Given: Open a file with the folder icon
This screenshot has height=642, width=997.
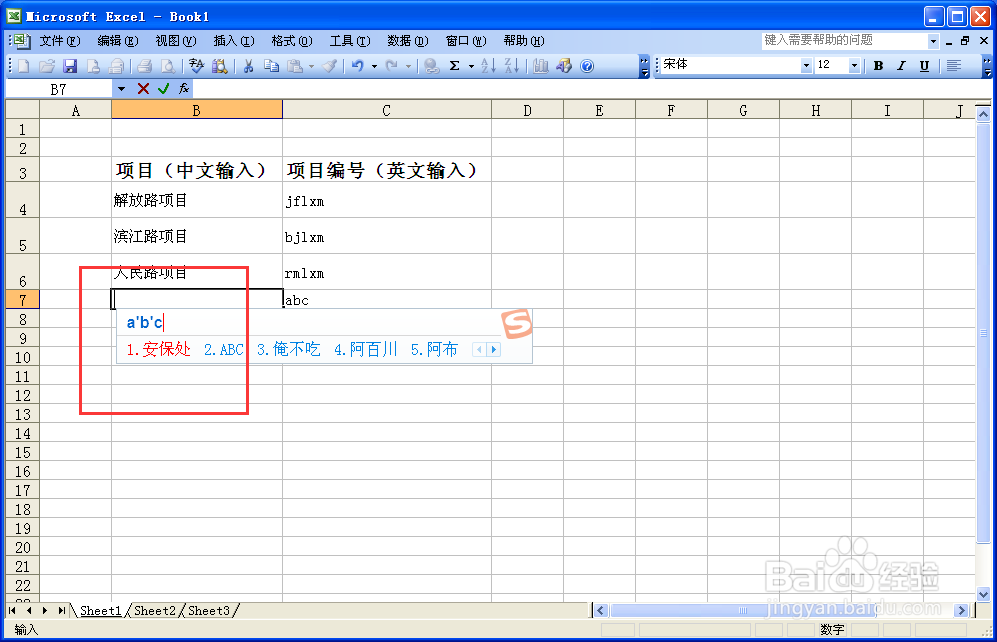Looking at the screenshot, I should pos(47,66).
